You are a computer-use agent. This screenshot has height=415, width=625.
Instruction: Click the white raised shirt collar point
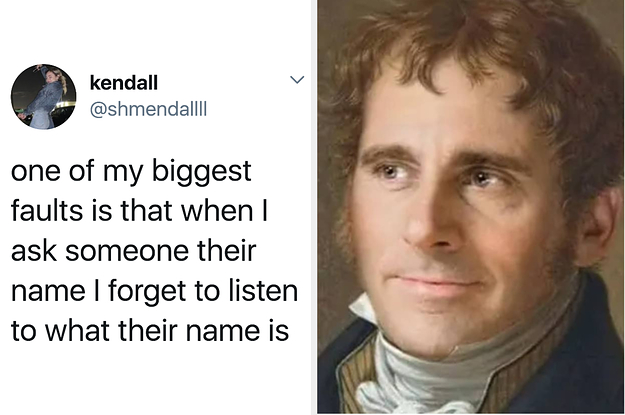pyautogui.click(x=364, y=308)
